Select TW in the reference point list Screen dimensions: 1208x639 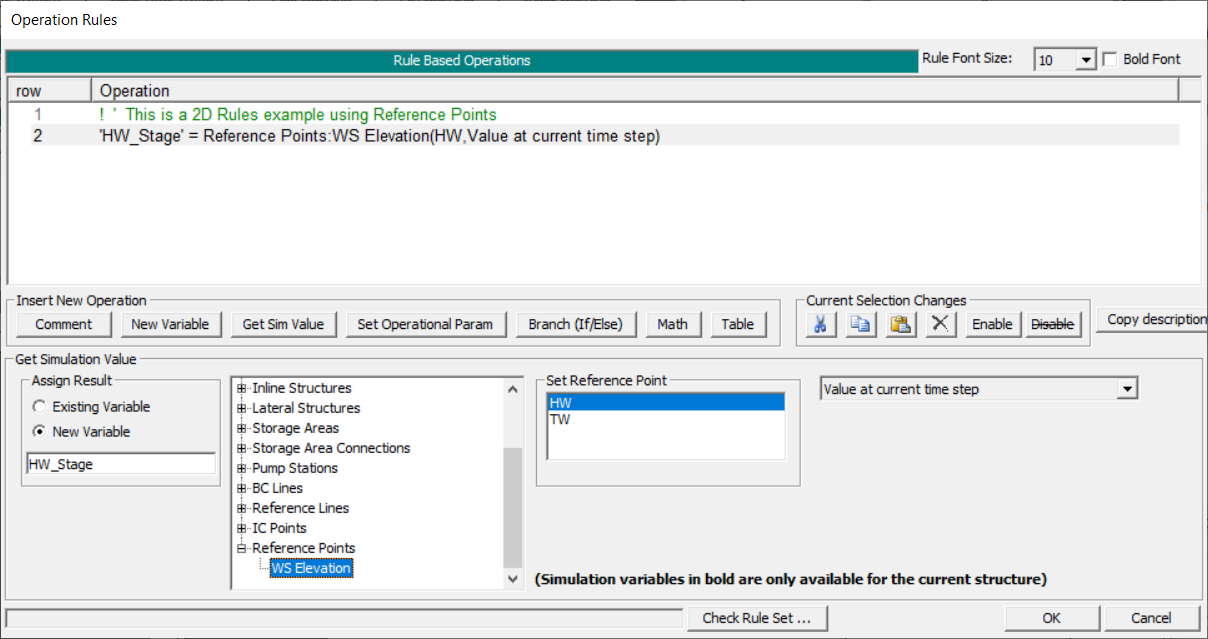pos(559,420)
